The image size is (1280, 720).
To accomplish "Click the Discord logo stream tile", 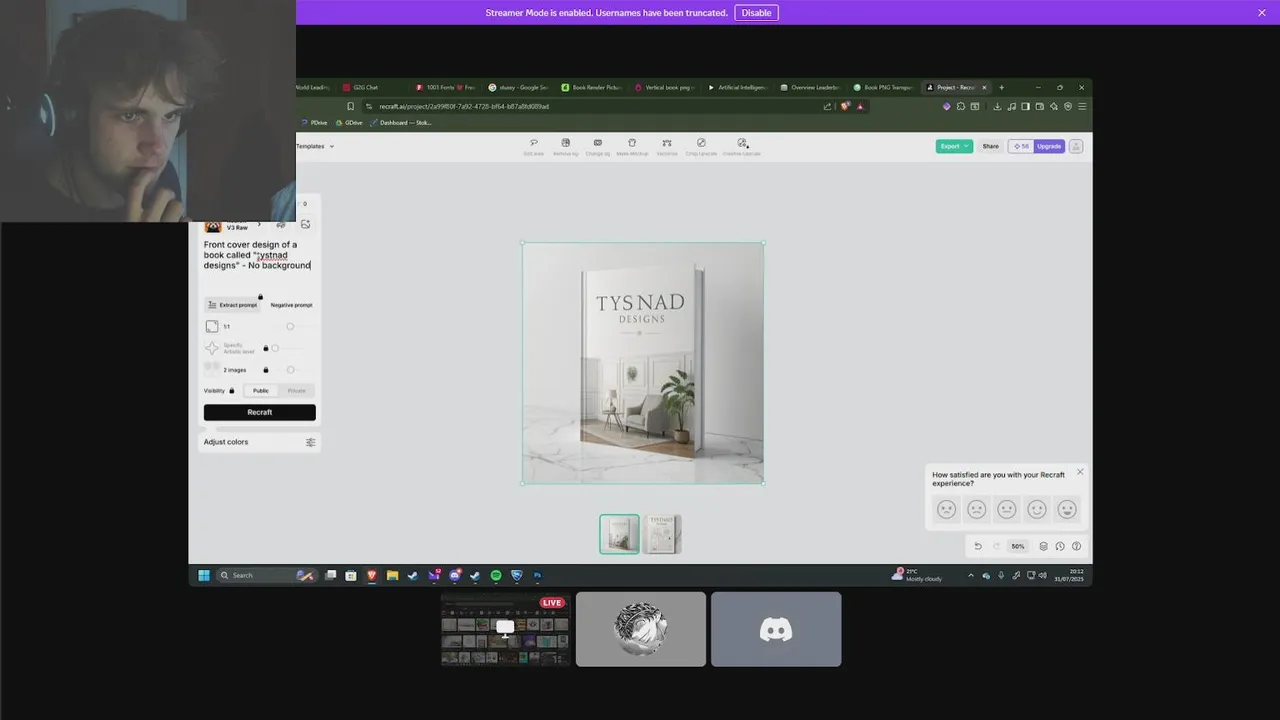I will (776, 629).
